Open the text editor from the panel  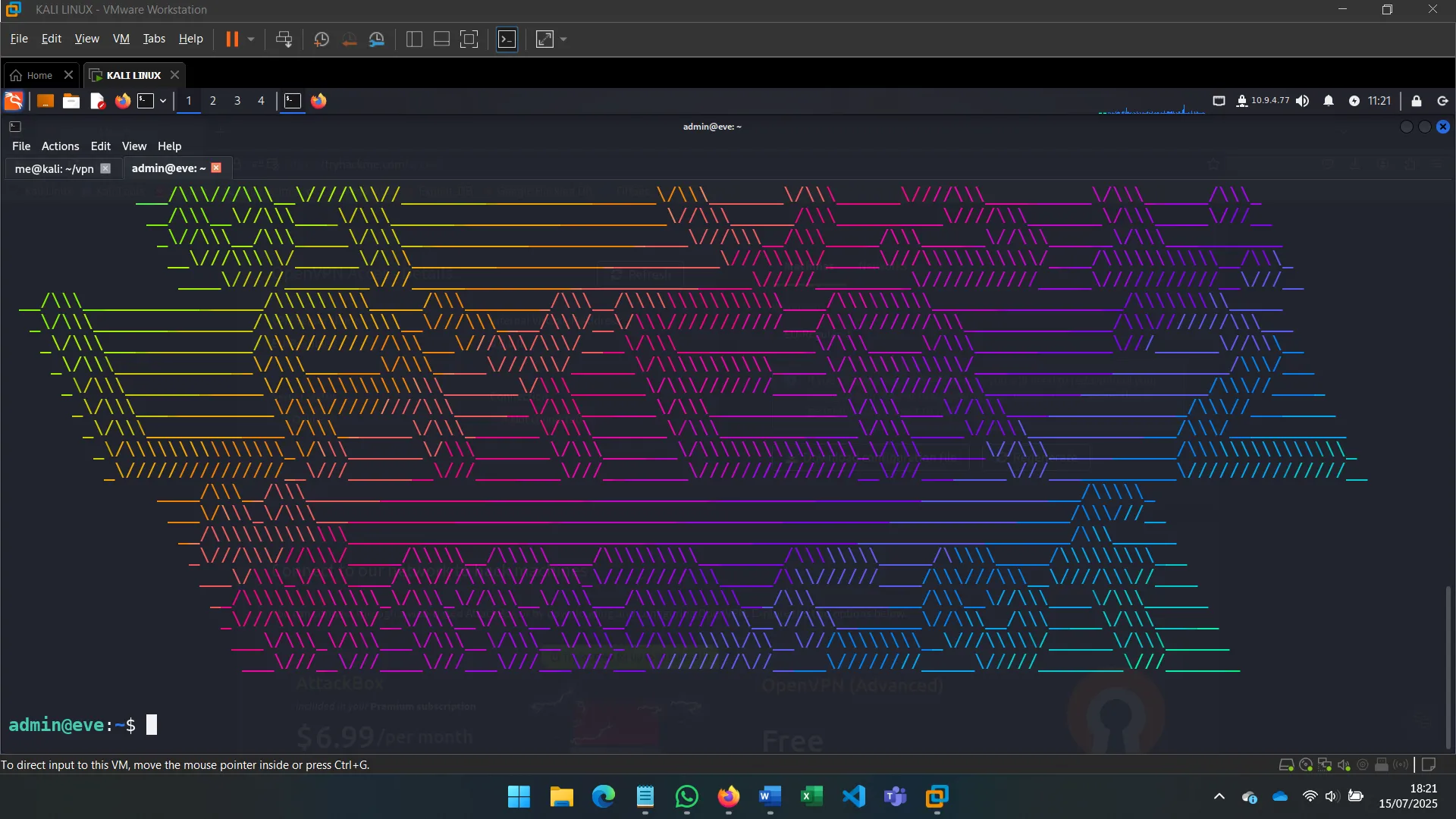click(x=97, y=101)
